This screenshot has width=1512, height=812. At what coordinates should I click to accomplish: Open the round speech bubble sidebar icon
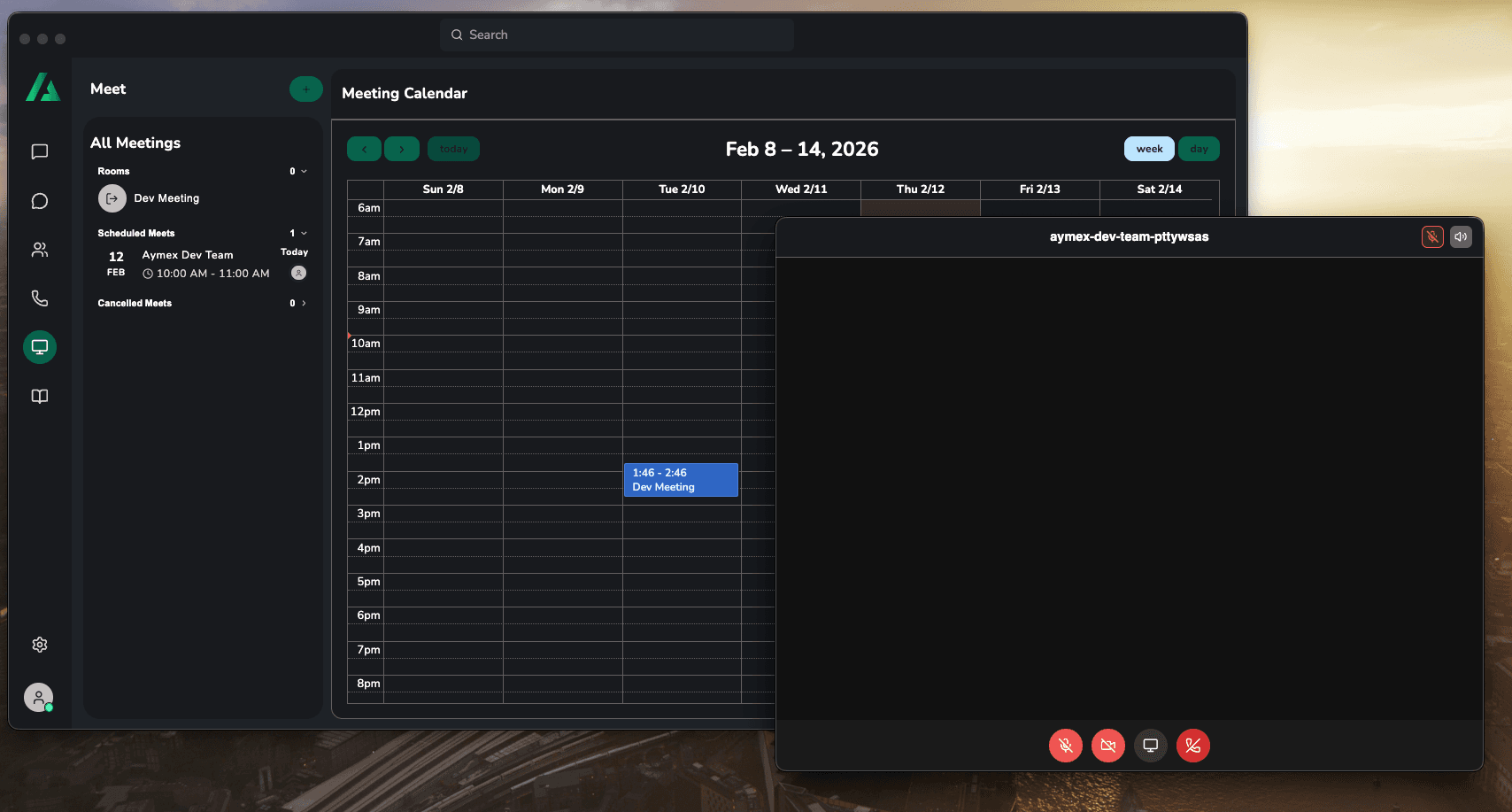40,201
